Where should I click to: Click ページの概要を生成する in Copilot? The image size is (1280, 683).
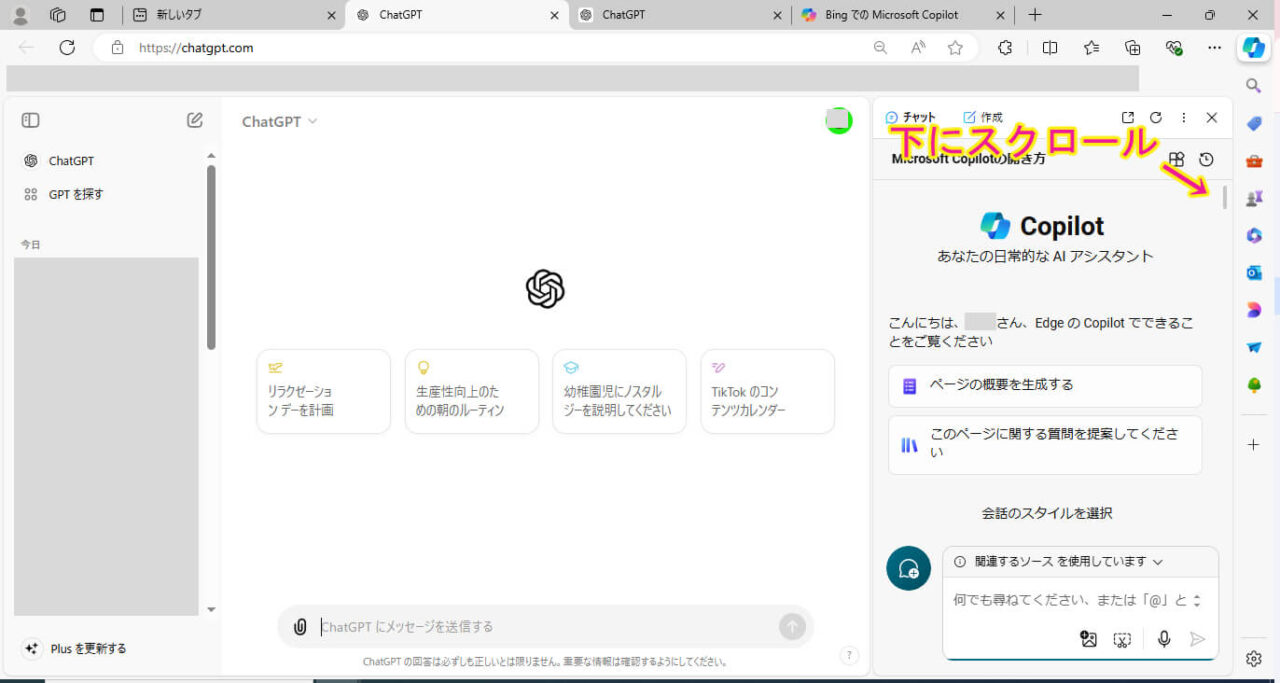[x=1045, y=385]
